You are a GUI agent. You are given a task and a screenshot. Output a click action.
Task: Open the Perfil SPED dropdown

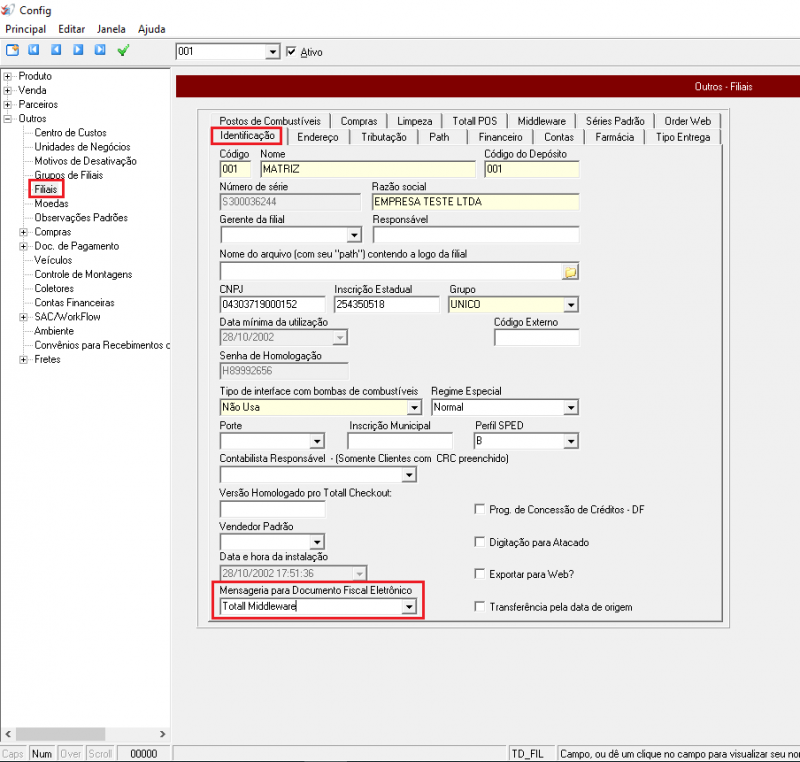pos(570,441)
